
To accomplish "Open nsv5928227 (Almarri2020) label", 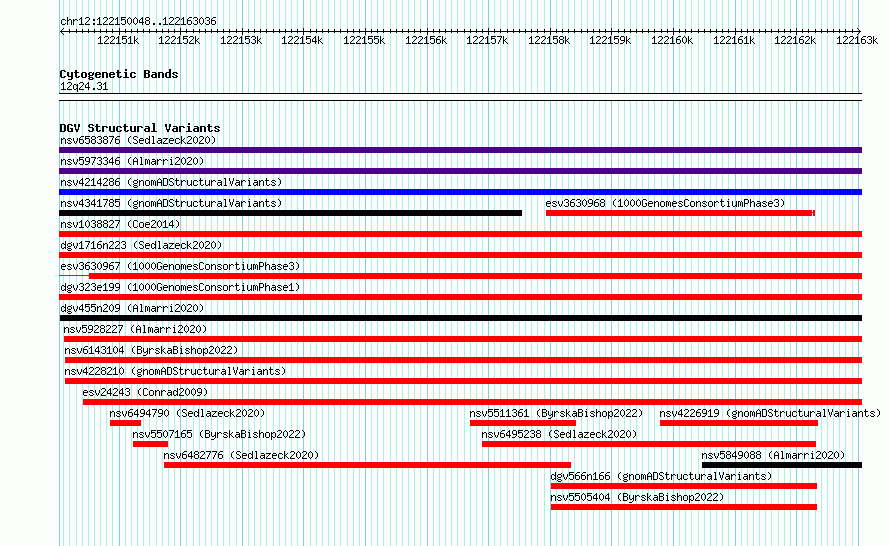I will pos(135,329).
